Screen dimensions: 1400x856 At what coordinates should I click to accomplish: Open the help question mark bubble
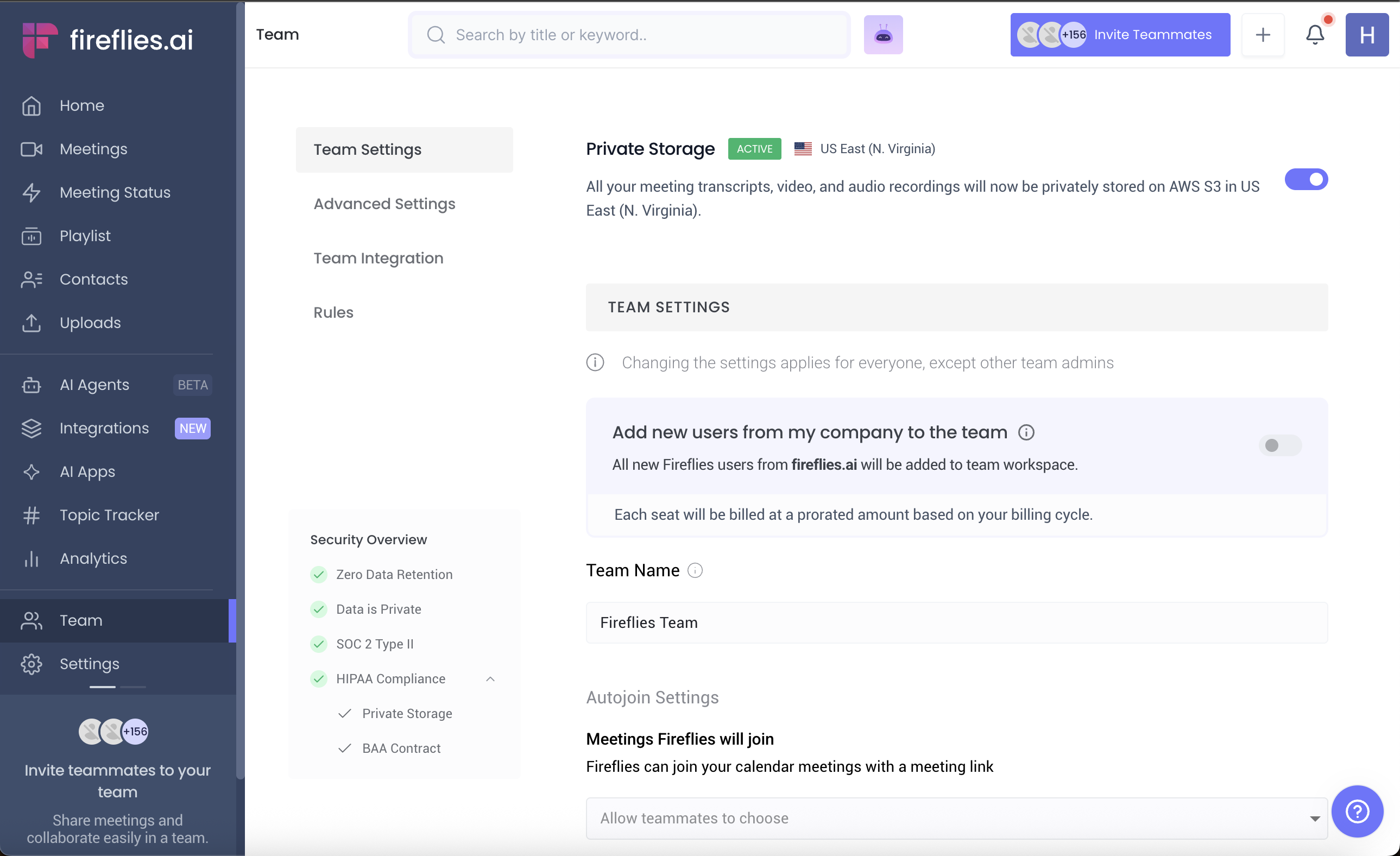pyautogui.click(x=1357, y=811)
